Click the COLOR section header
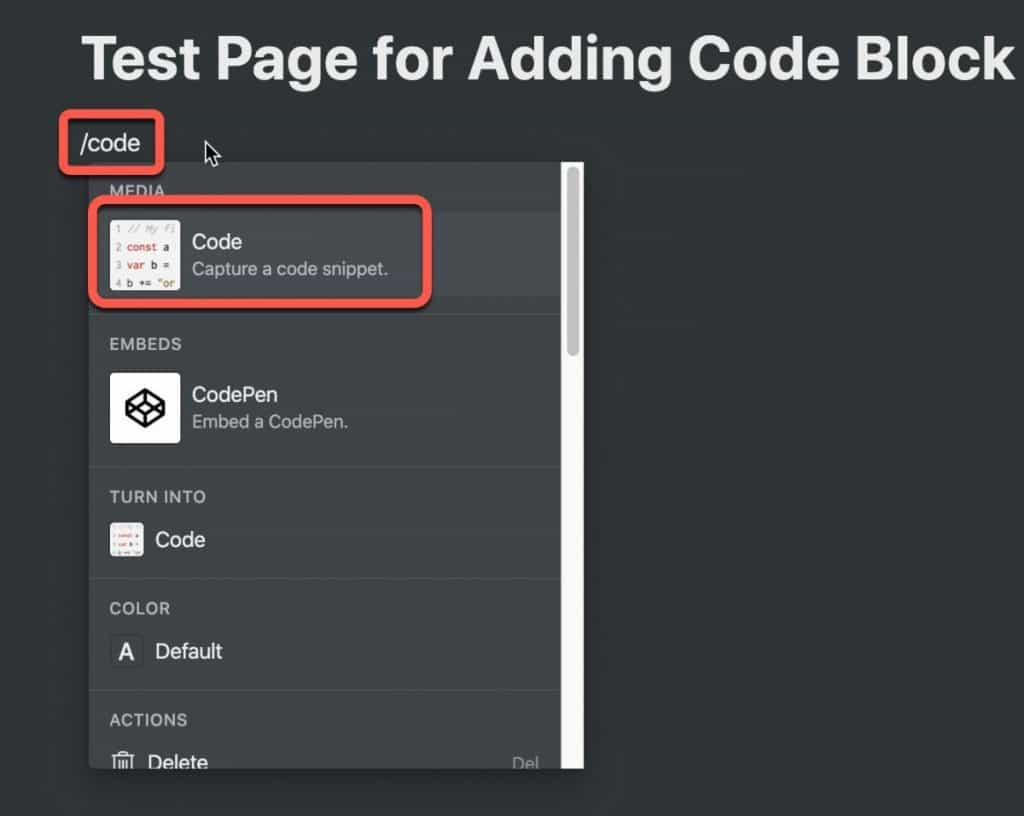Screen dimensions: 1024x816 140,608
